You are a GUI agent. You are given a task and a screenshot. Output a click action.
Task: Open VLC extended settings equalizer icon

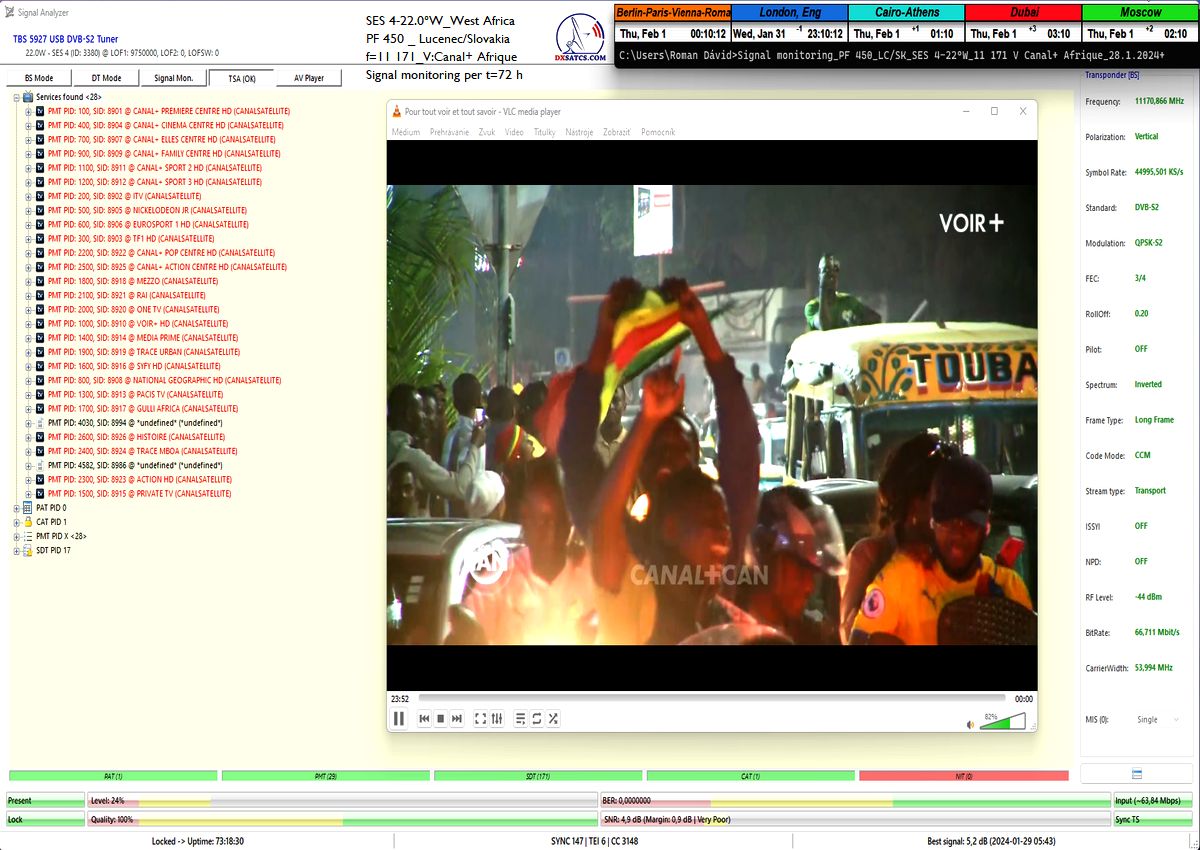(x=496, y=718)
